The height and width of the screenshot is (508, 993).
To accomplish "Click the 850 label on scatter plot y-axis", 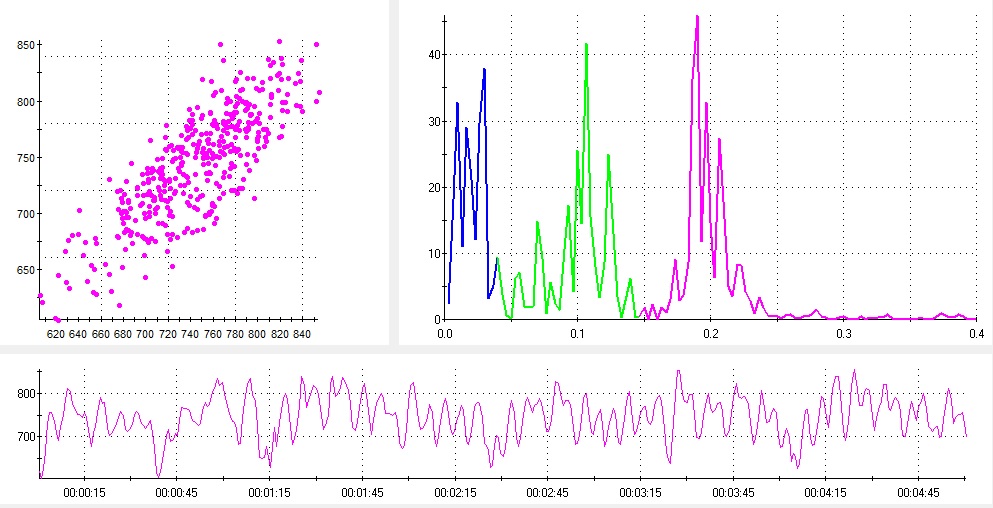I will tap(24, 45).
